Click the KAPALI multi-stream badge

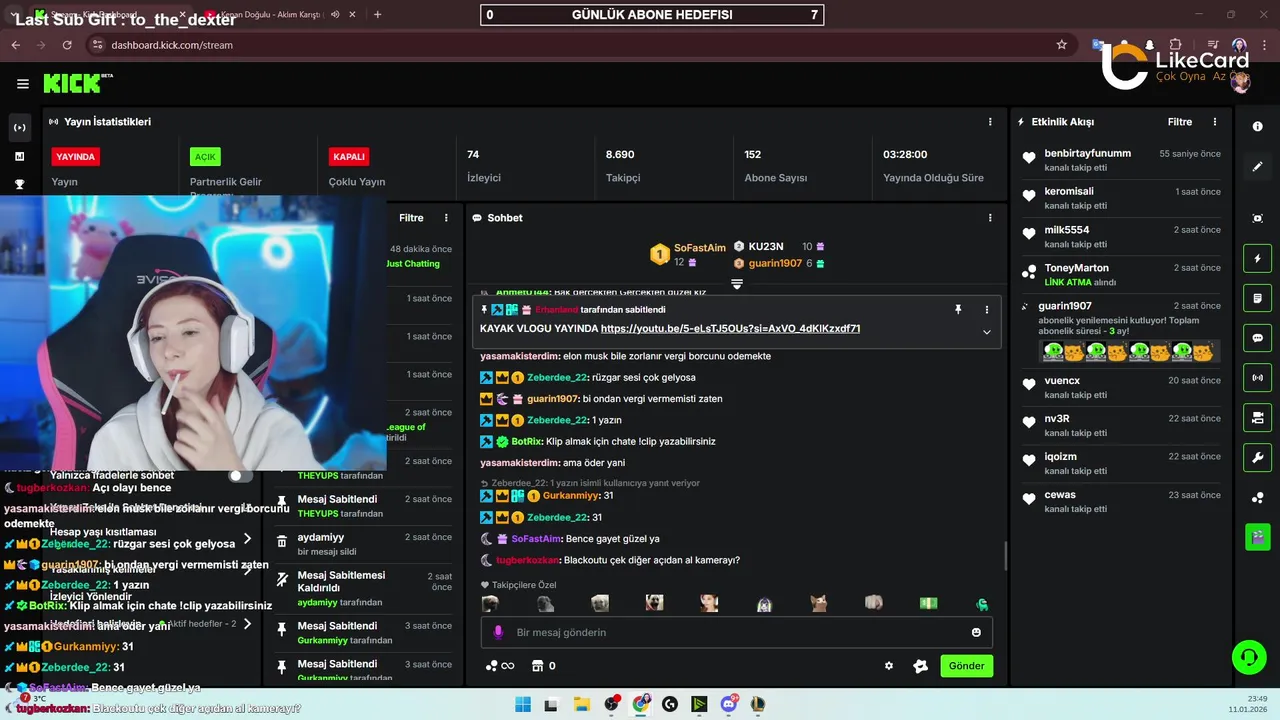[349, 157]
